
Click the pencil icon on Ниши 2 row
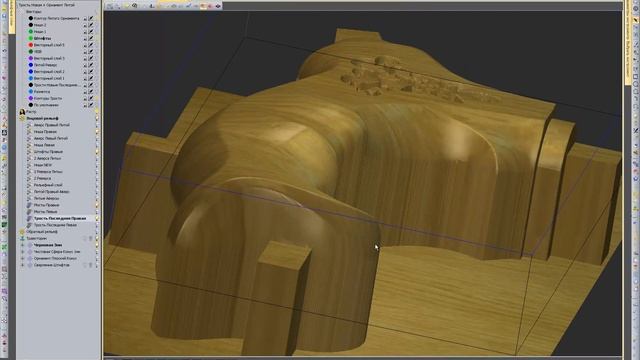click(91, 25)
